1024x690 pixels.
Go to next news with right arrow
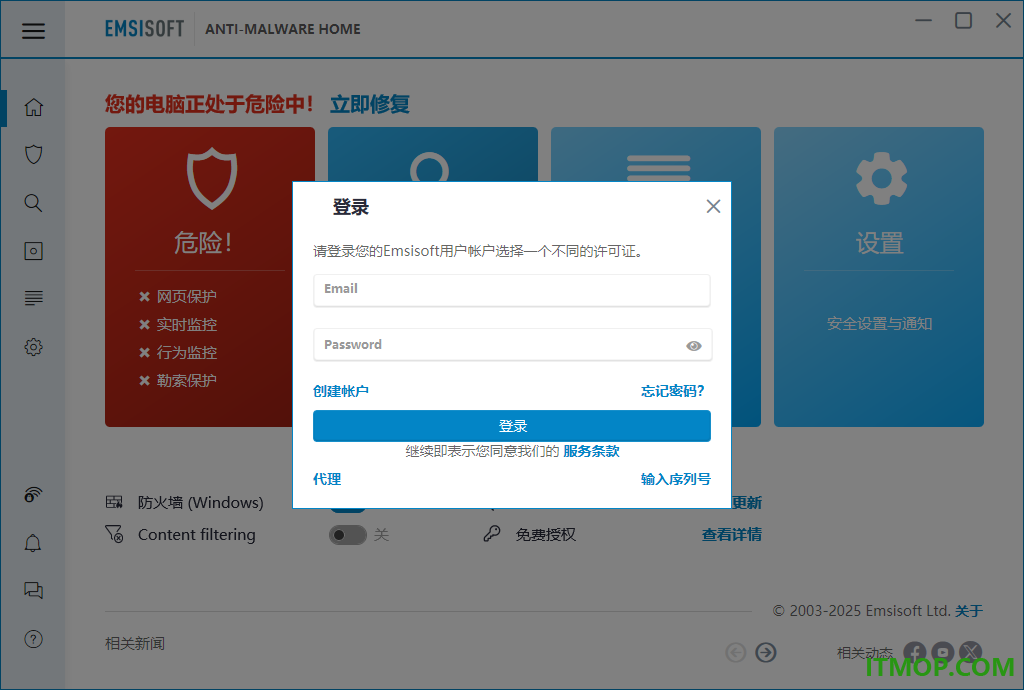click(766, 652)
